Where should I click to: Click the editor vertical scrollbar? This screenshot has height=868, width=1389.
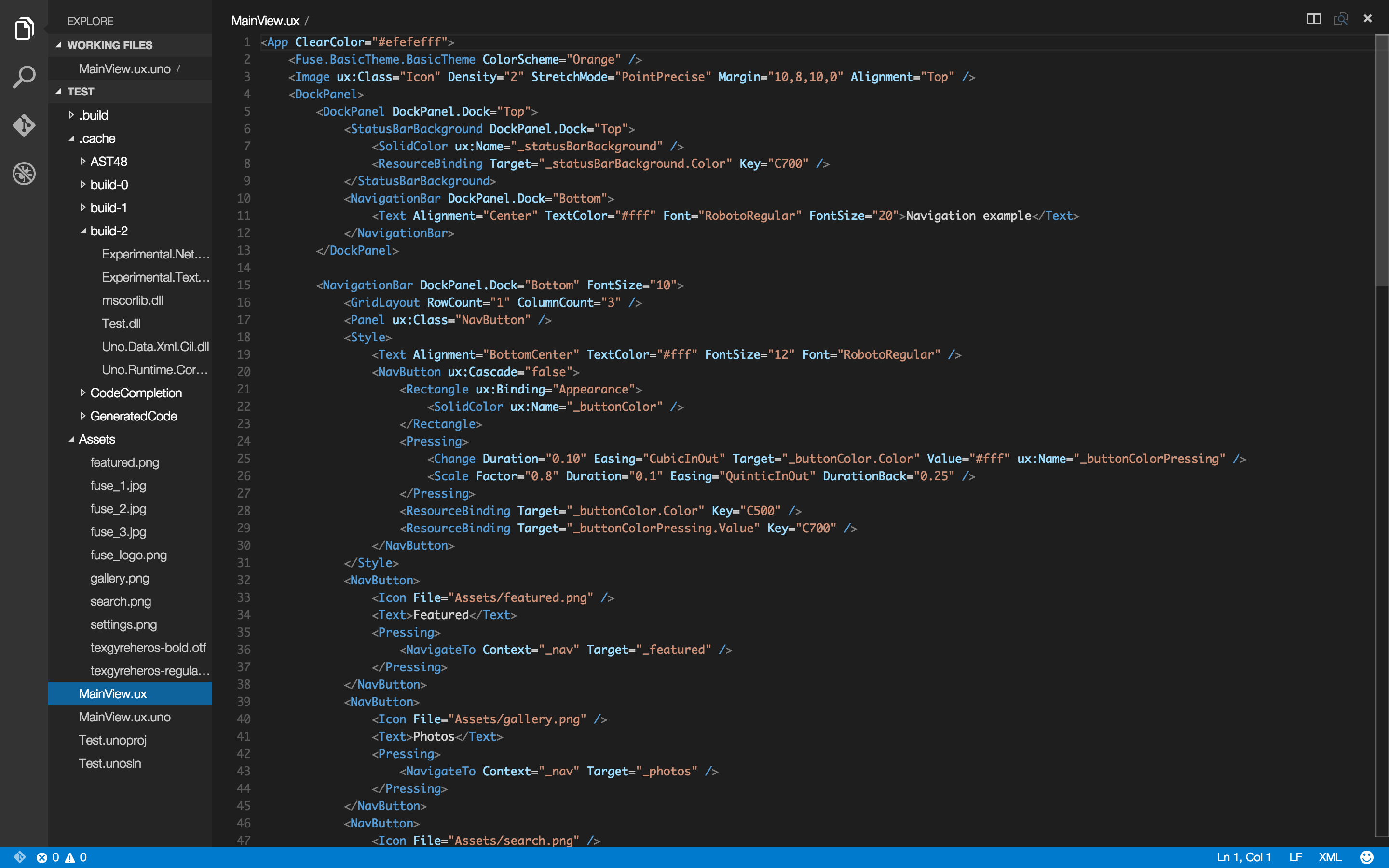point(1382,161)
